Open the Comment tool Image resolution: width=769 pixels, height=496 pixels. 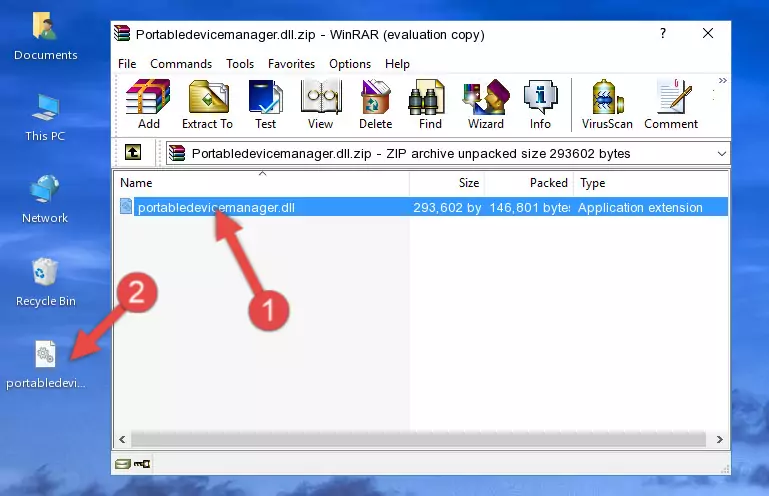click(x=671, y=104)
